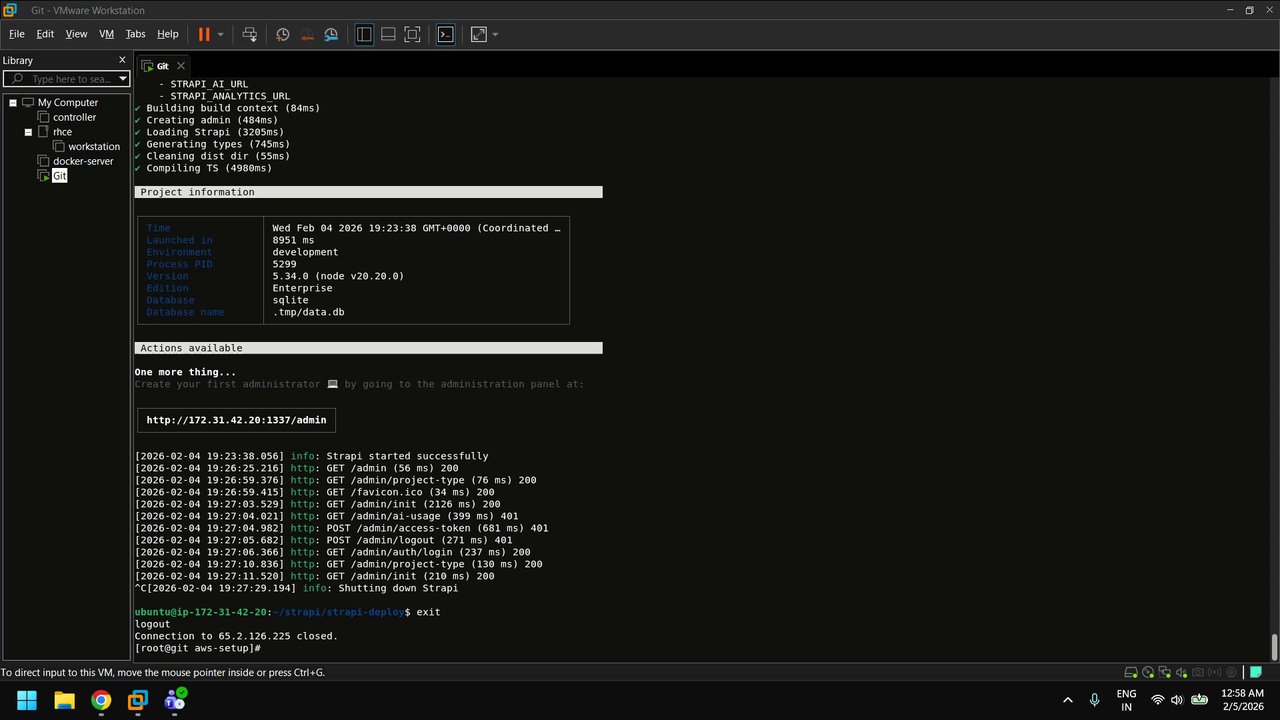Select My Computer in the library
The width and height of the screenshot is (1280, 720).
(68, 103)
